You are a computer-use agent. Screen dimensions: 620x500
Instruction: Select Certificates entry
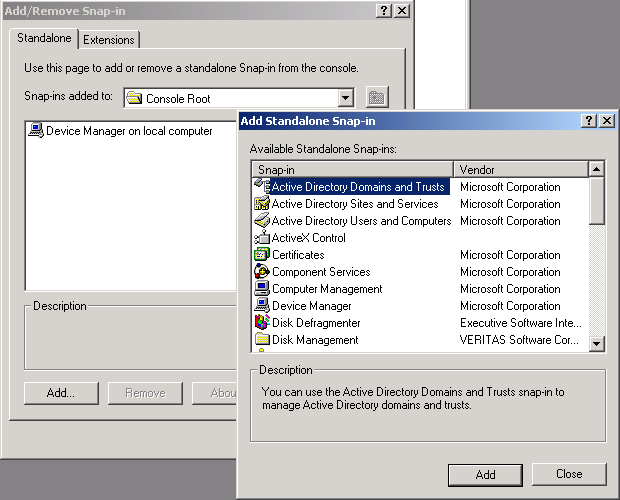298,255
